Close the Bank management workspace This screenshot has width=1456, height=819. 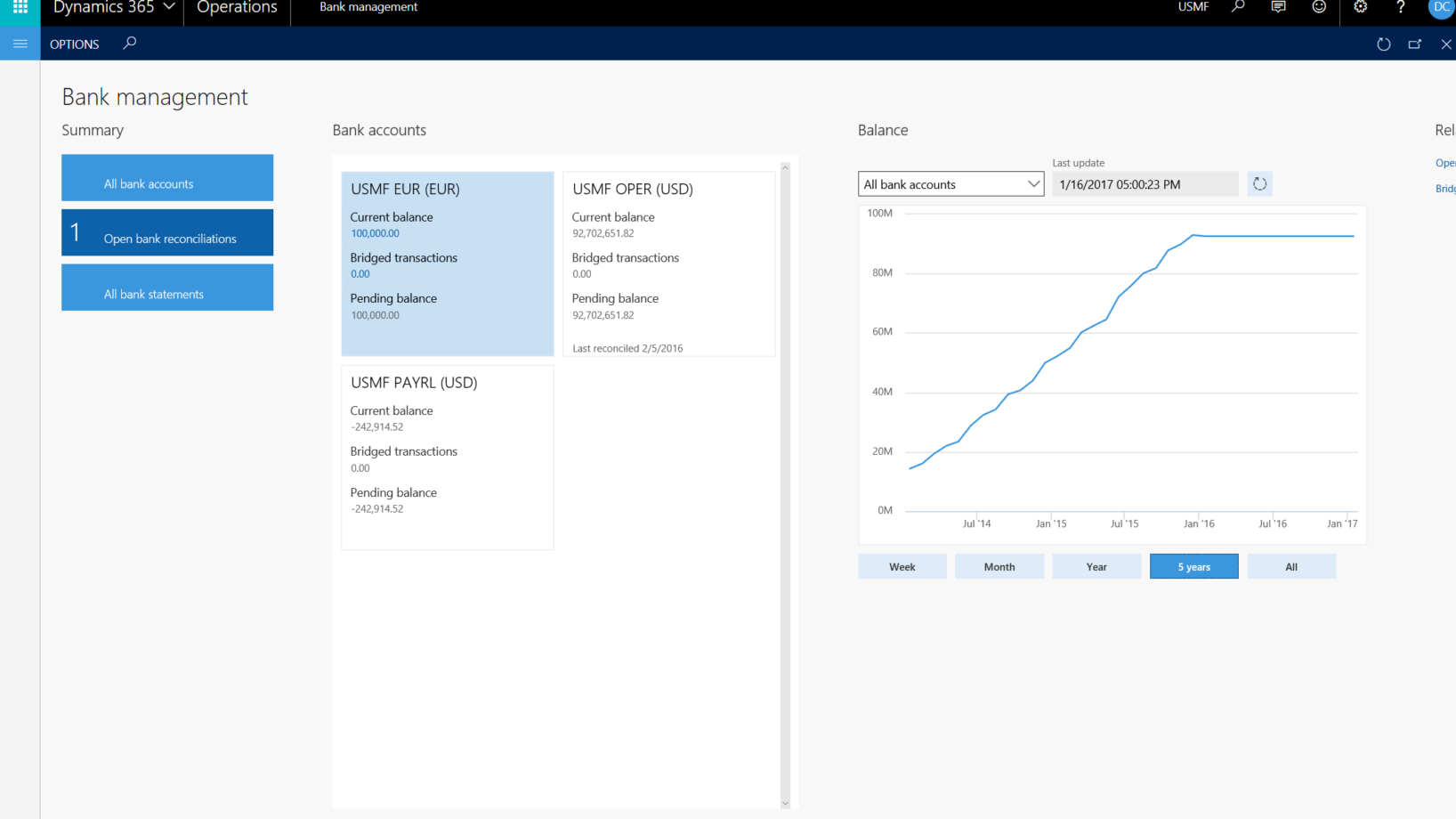pyautogui.click(x=1446, y=45)
